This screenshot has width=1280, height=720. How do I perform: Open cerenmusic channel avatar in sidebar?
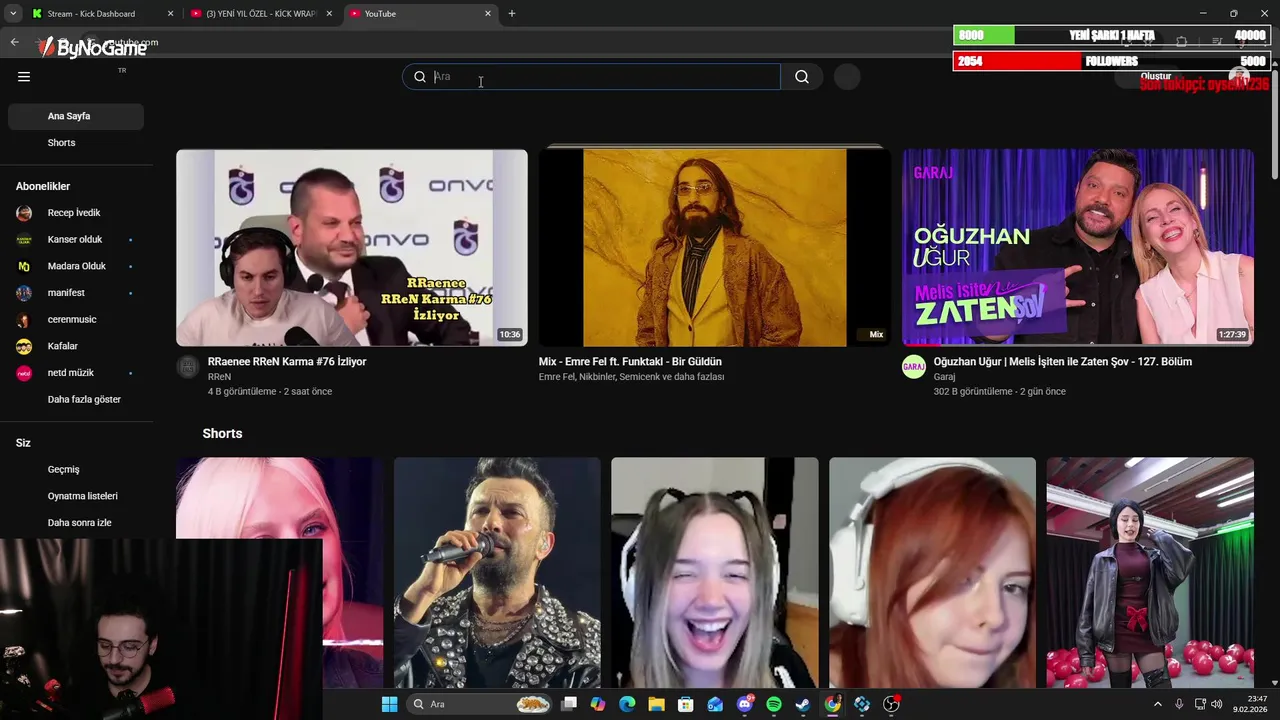(24, 320)
